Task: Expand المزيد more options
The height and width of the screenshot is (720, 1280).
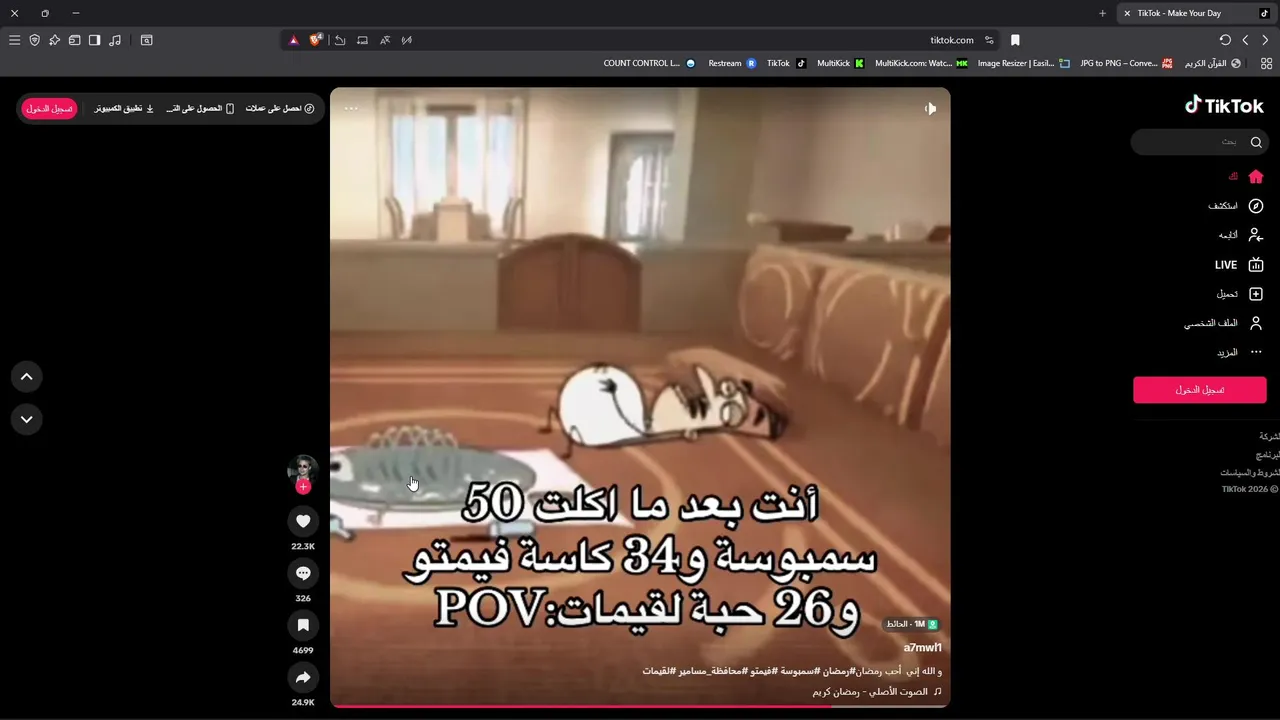Action: [1240, 352]
